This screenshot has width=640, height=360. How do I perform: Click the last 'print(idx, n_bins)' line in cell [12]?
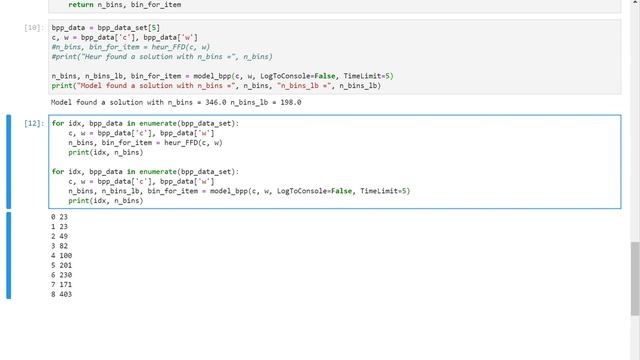[106, 201]
